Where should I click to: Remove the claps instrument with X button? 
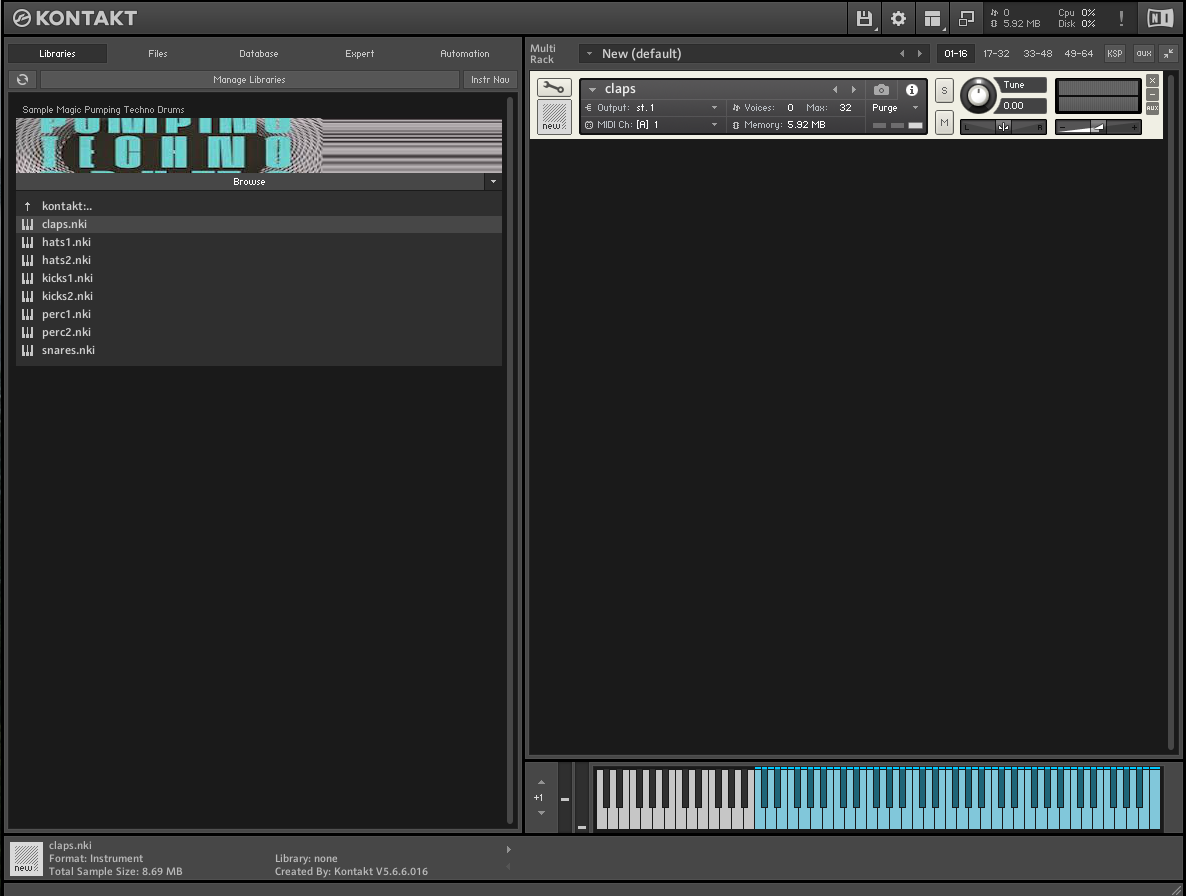pos(1152,81)
